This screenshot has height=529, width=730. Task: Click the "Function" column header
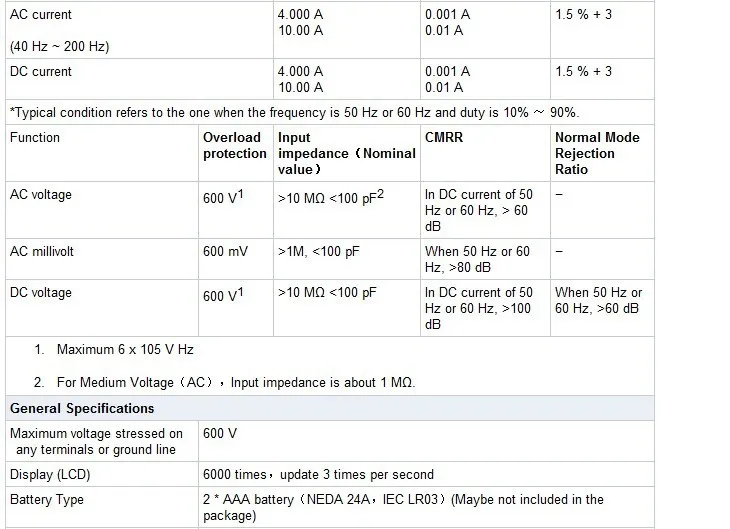[x=35, y=138]
